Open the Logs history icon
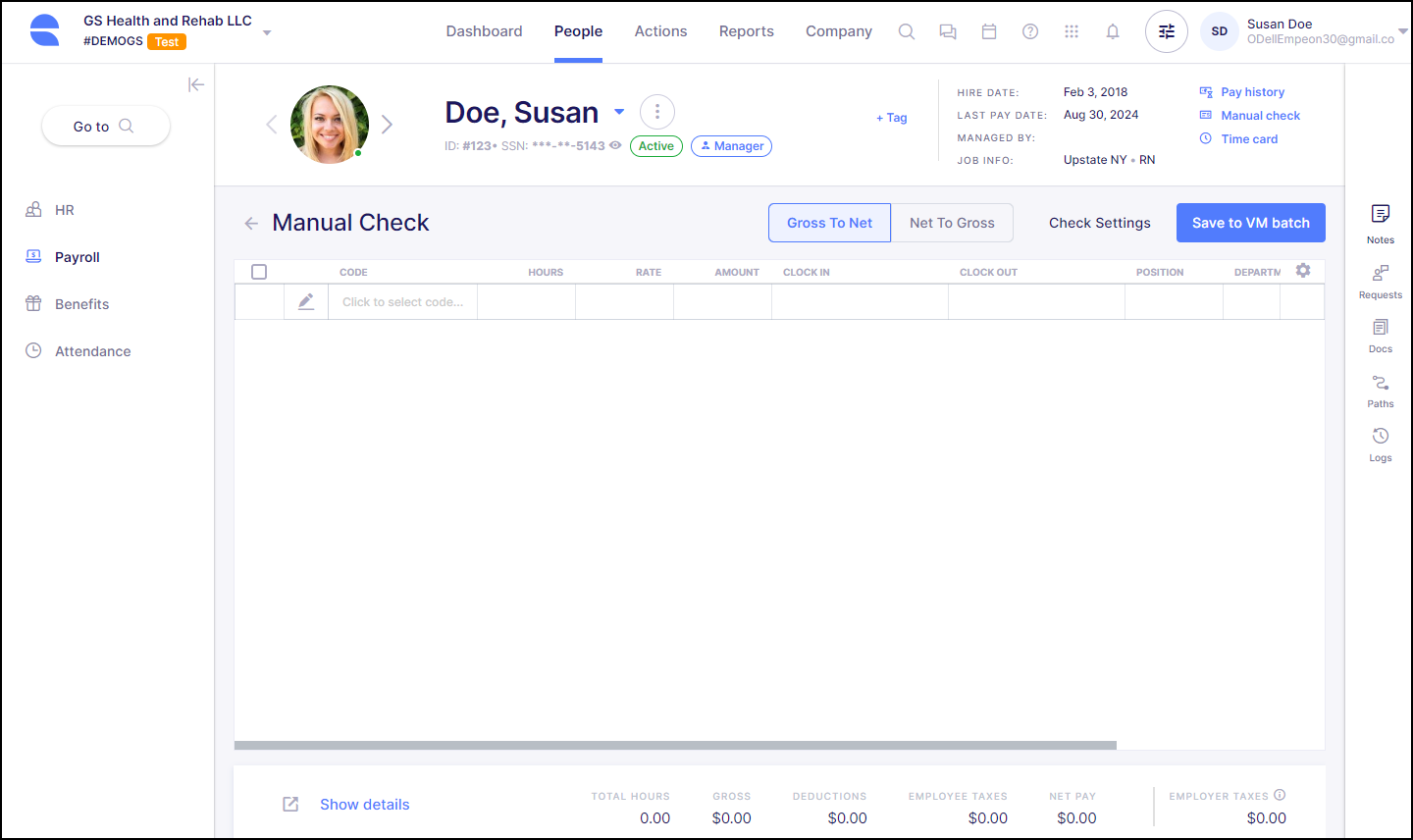Image resolution: width=1413 pixels, height=840 pixels. pos(1380,437)
